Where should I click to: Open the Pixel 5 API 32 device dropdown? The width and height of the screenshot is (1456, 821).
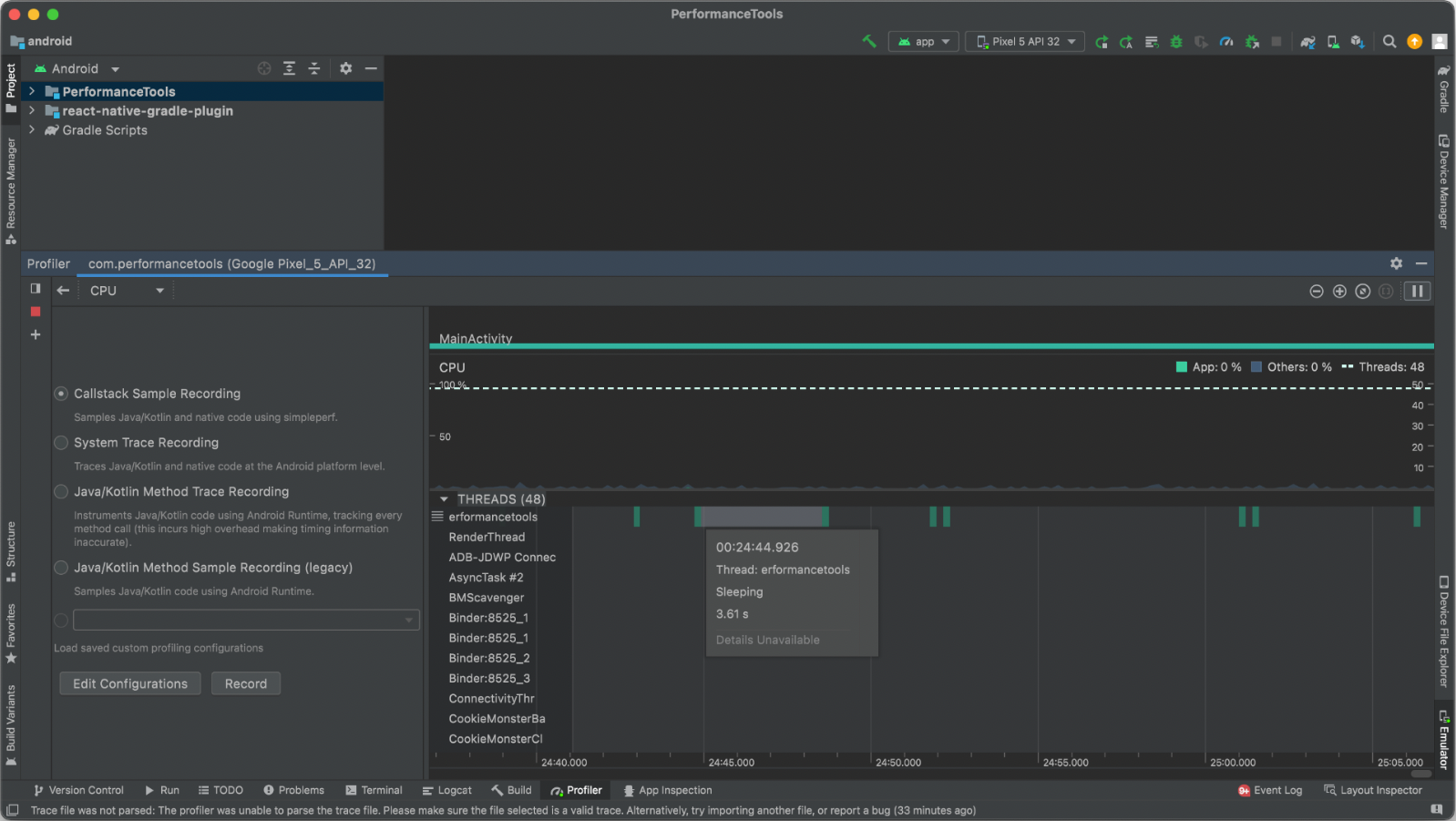(1025, 42)
